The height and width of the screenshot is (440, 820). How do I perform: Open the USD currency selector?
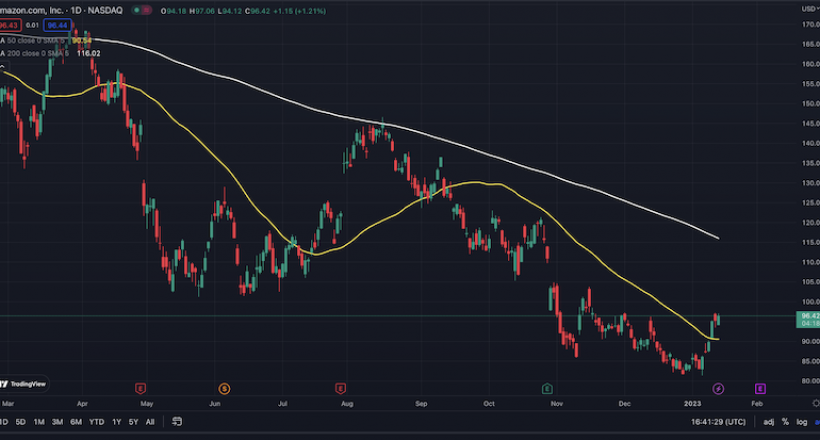(x=810, y=9)
